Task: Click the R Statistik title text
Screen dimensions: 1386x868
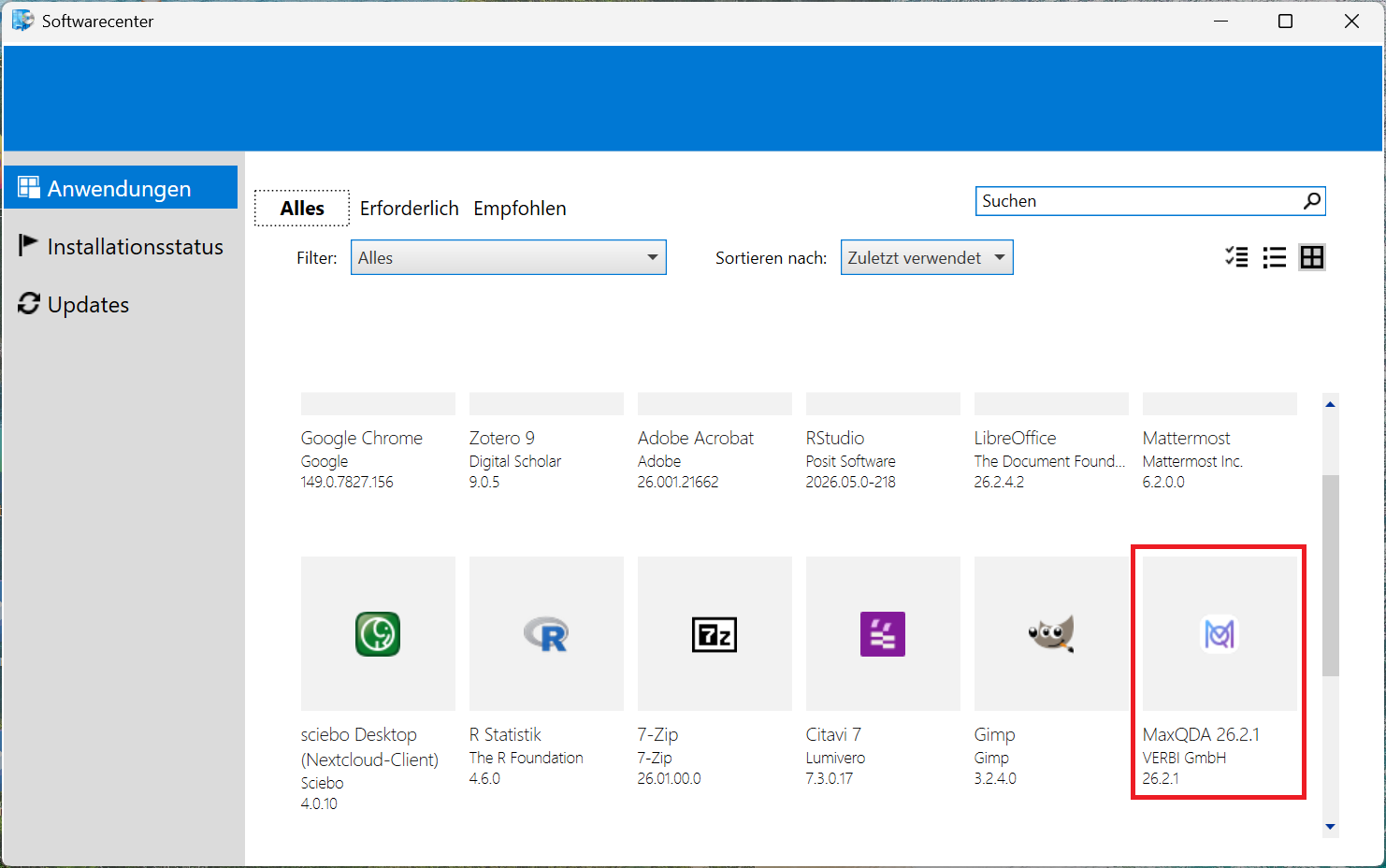Action: click(505, 734)
